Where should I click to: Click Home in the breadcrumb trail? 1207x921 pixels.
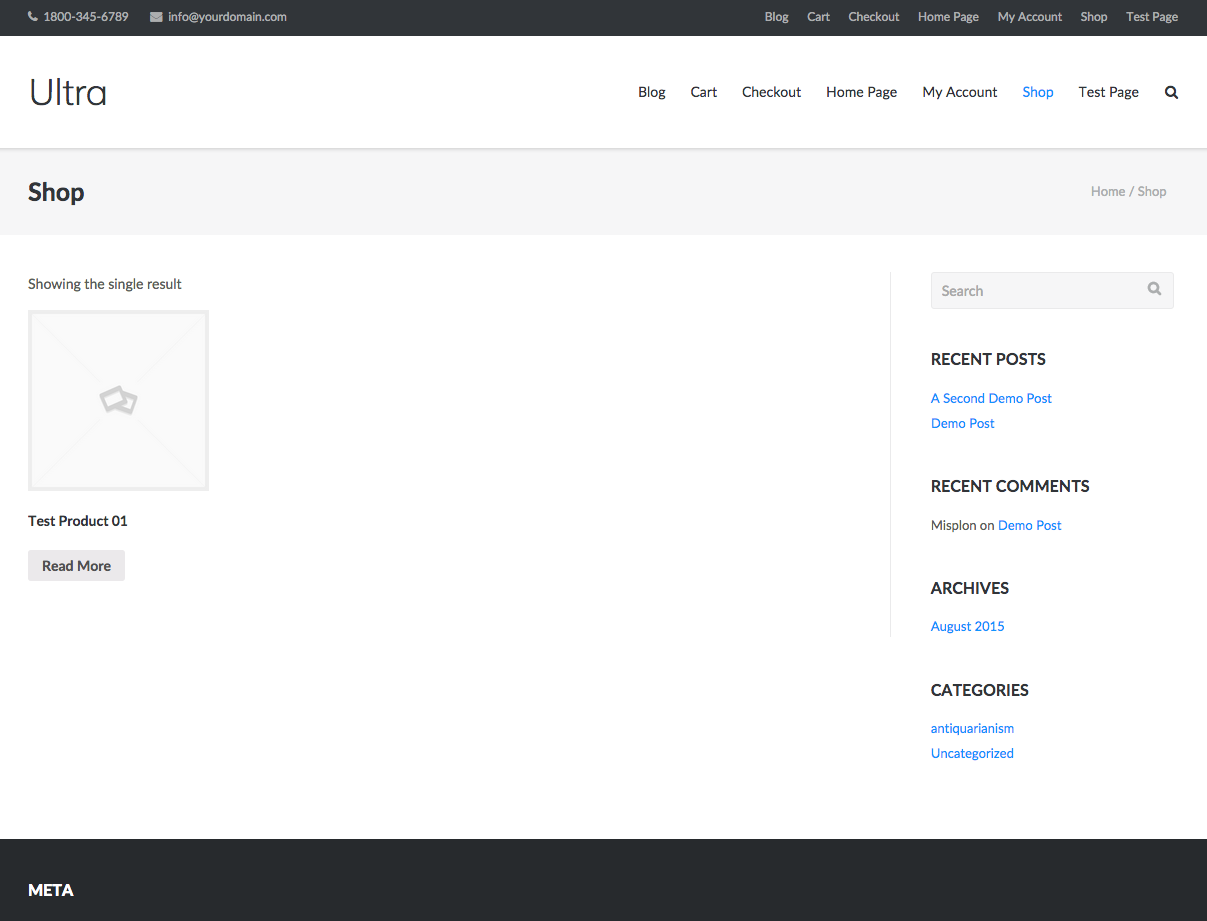[1107, 191]
